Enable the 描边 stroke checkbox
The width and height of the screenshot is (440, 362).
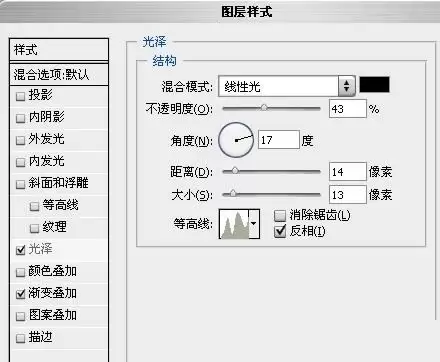tap(20, 338)
